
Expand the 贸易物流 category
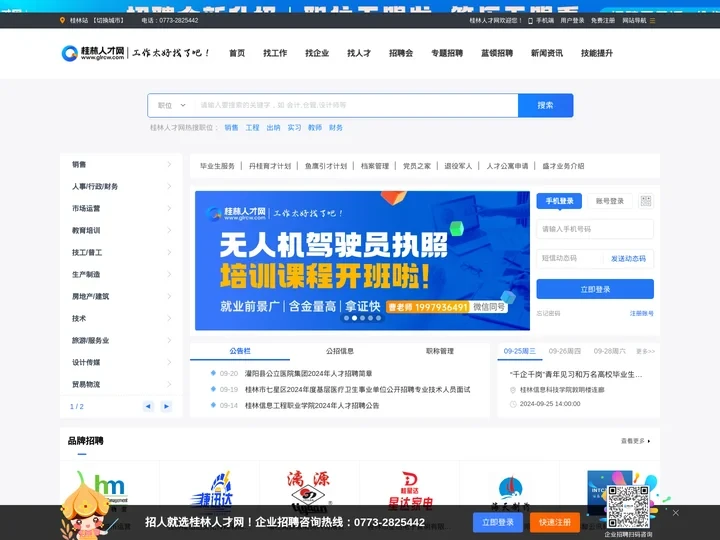click(121, 384)
